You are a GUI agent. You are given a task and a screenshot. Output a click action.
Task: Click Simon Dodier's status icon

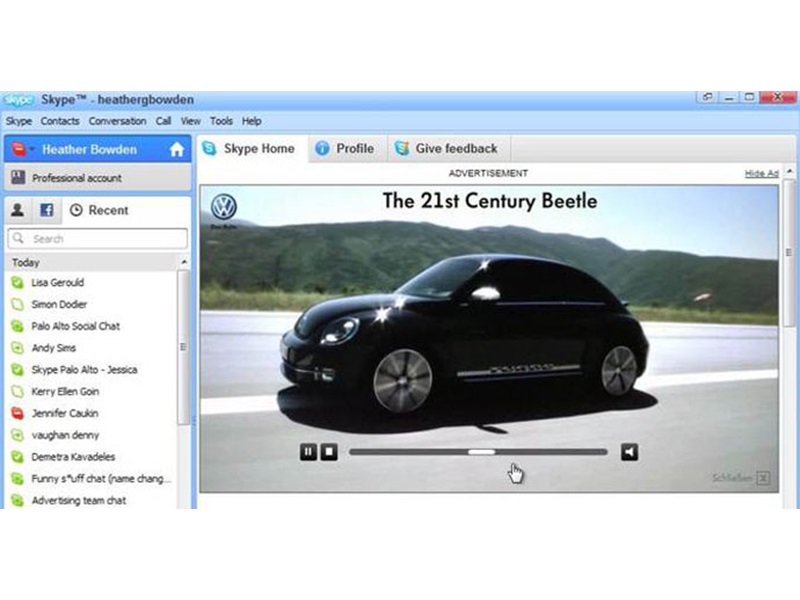click(17, 305)
